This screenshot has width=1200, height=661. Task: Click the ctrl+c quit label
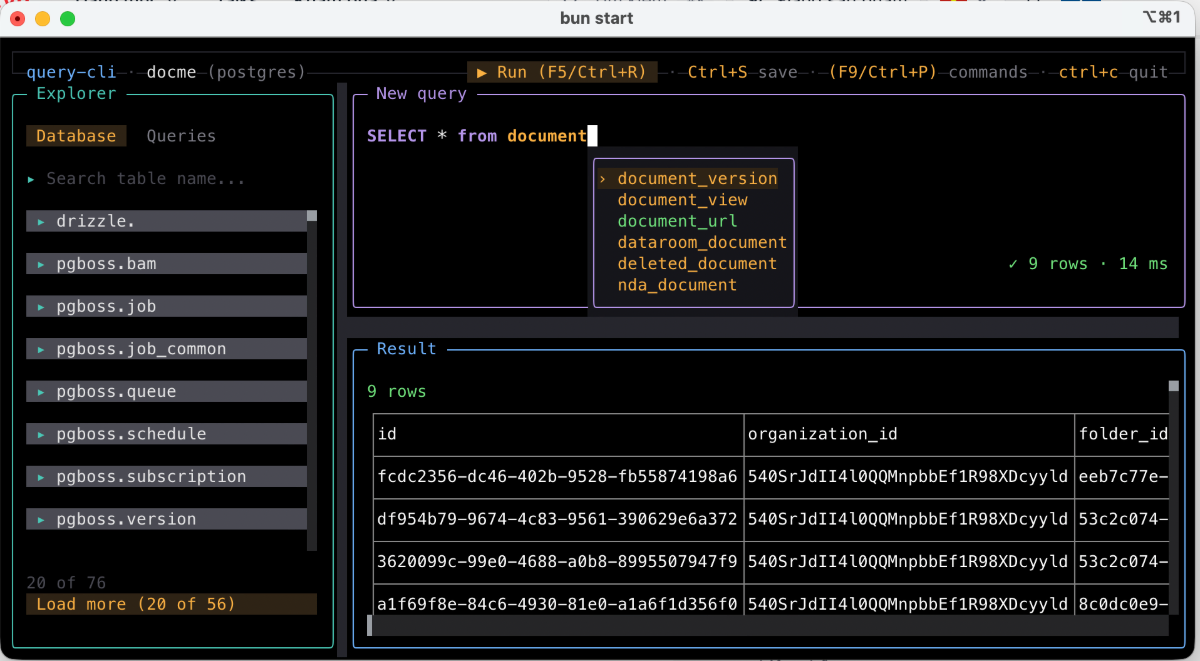click(x=1114, y=72)
